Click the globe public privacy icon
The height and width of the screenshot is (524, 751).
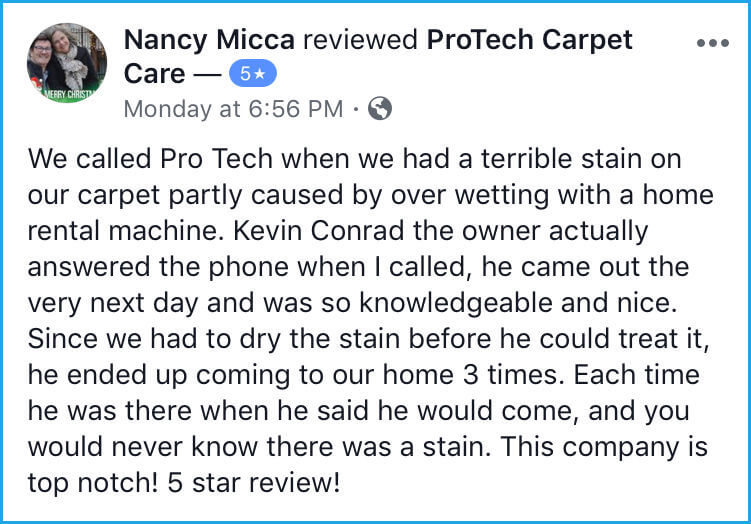click(x=380, y=108)
